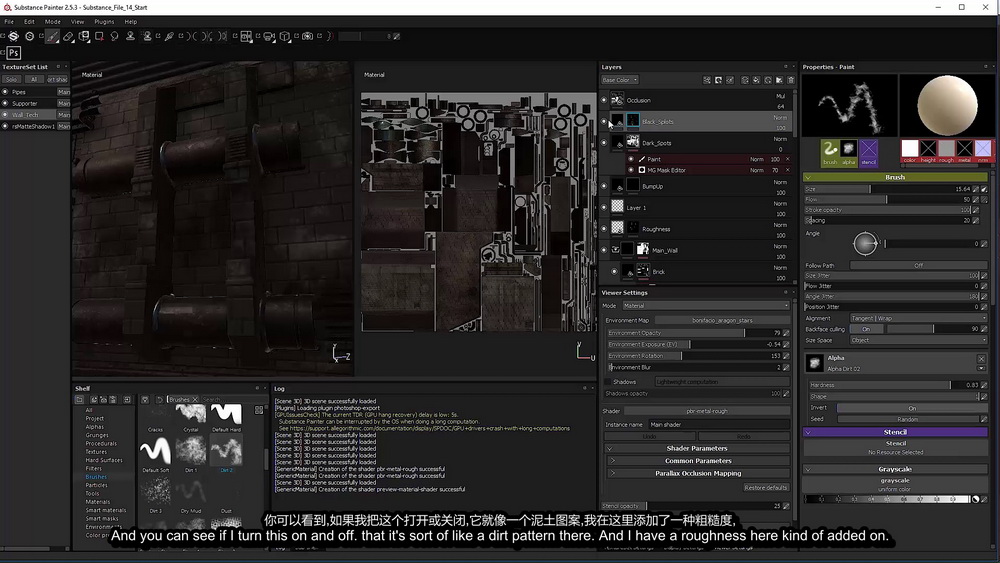Expand Common Parameters section
This screenshot has width=1000, height=563.
[698, 460]
